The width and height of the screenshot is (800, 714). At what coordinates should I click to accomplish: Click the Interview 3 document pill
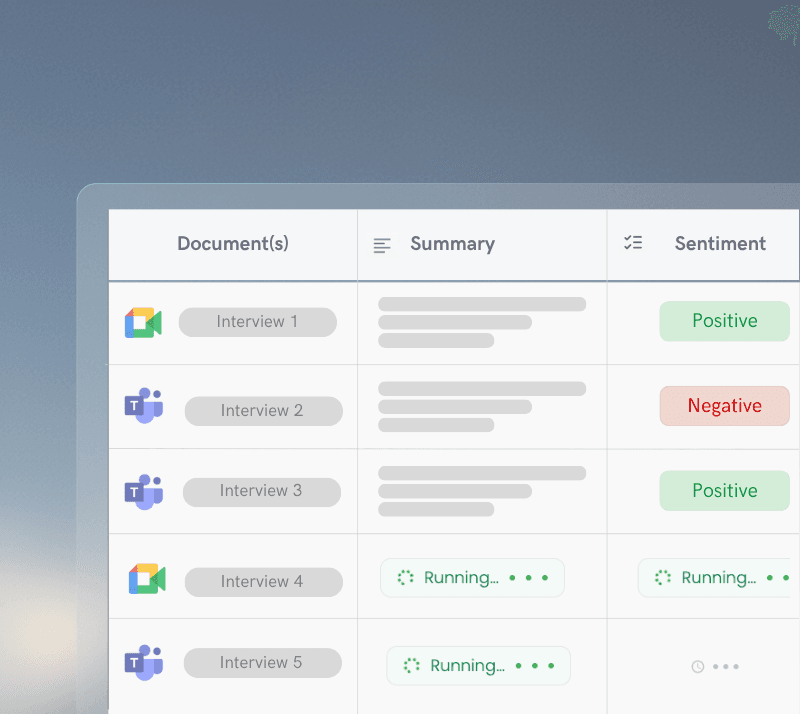tap(261, 491)
